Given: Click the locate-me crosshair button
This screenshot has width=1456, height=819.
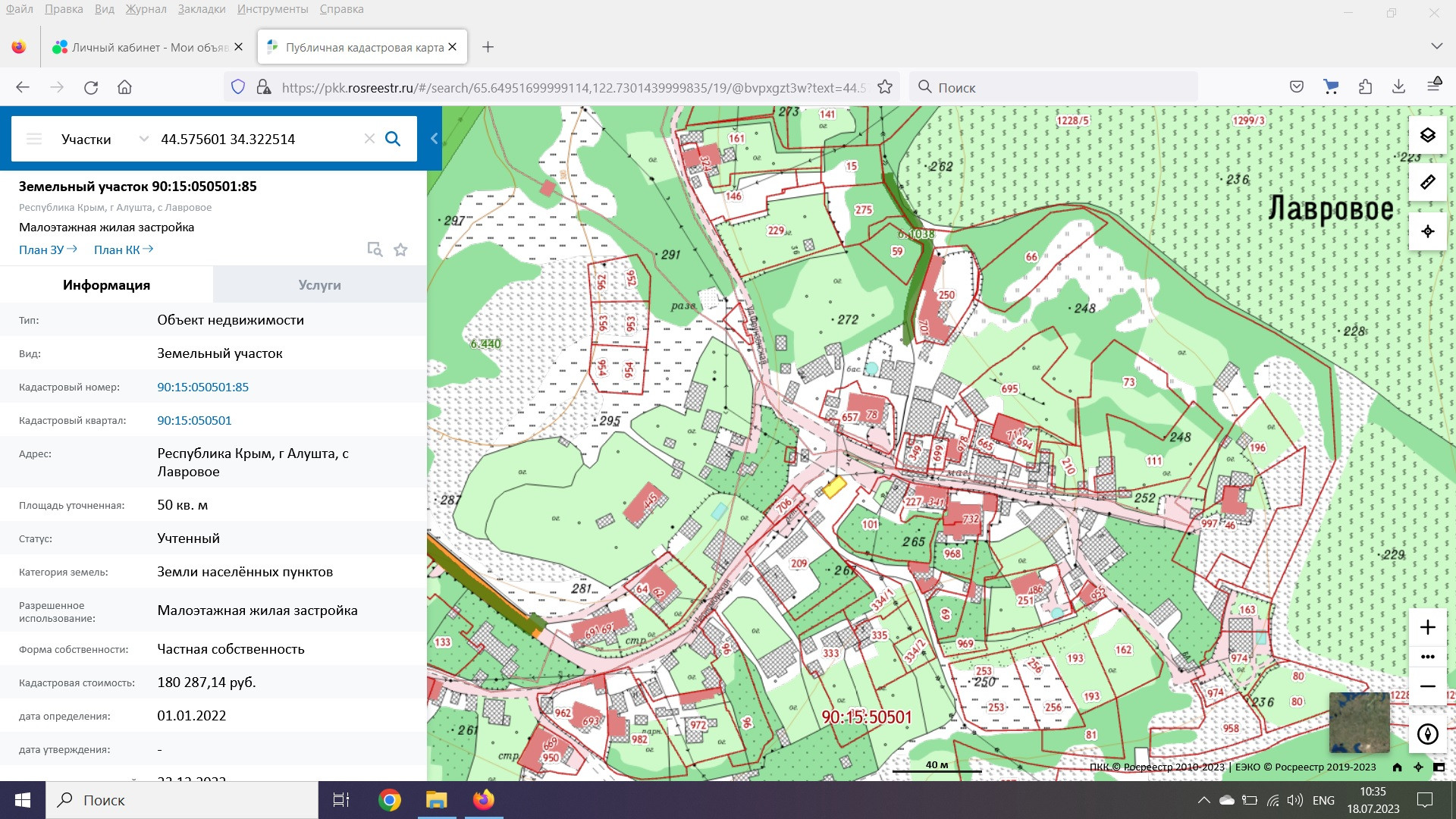Looking at the screenshot, I should tap(1427, 231).
